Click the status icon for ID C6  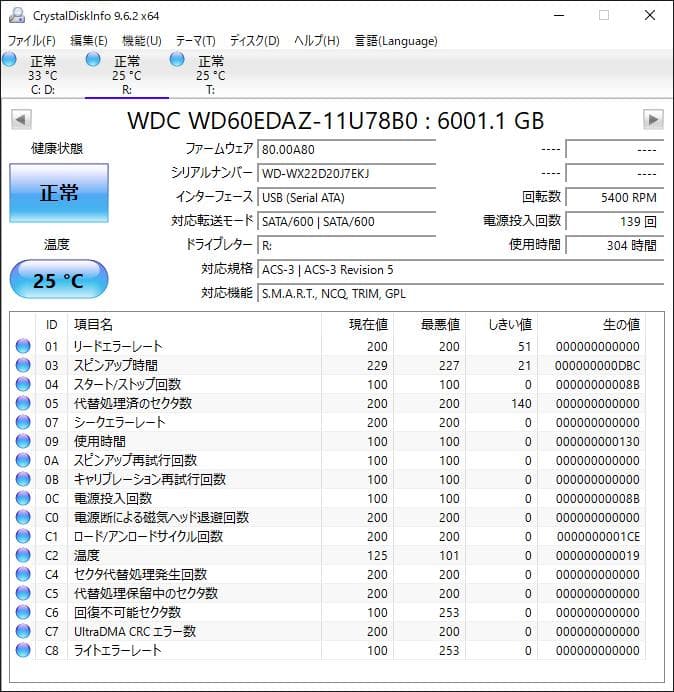23,612
